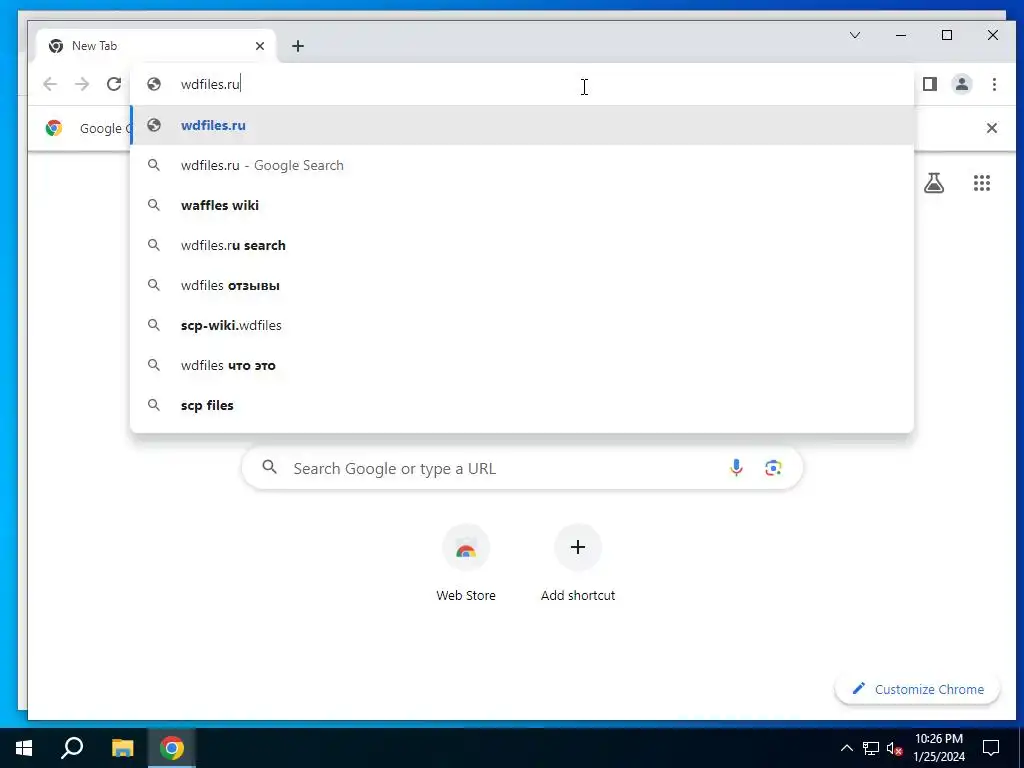
Task: Open the Windows Start menu
Action: (x=24, y=748)
